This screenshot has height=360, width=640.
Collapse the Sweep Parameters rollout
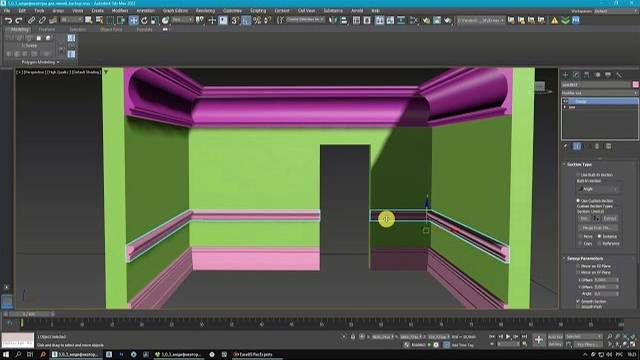(584, 258)
